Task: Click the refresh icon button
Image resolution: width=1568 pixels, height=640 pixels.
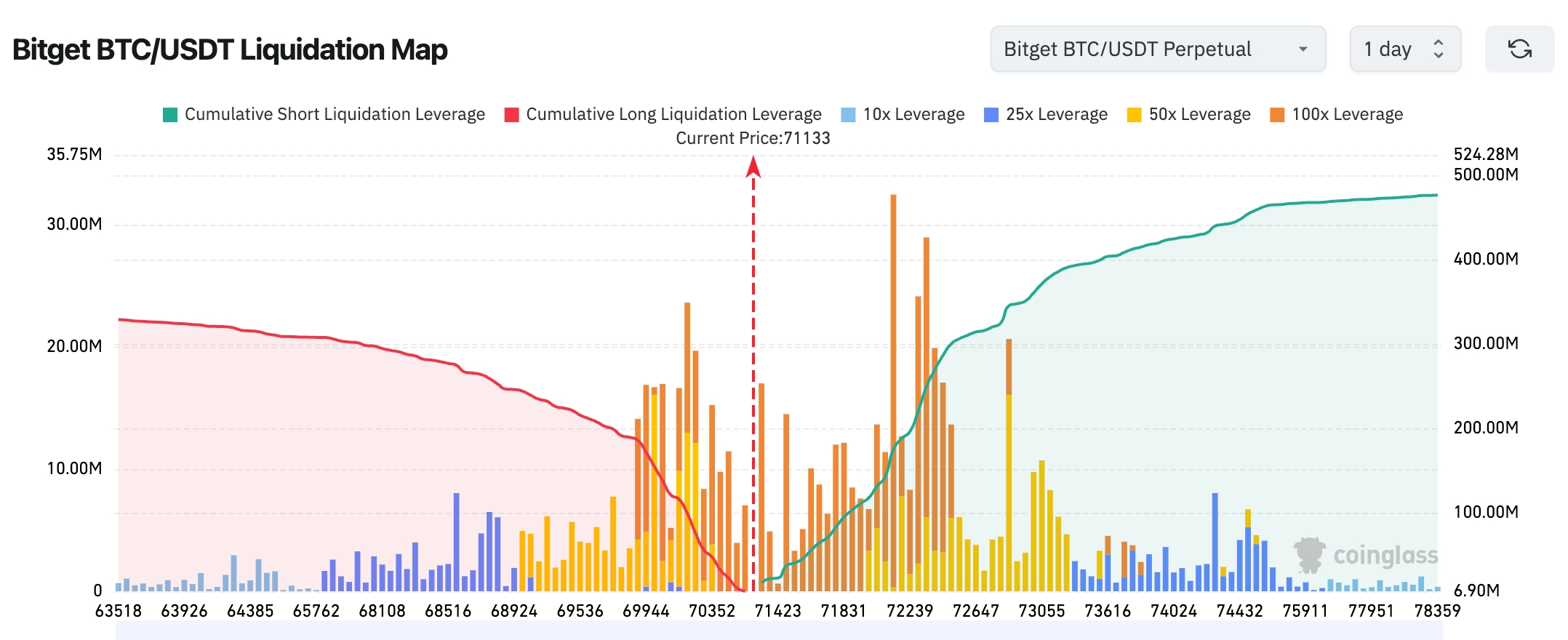Action: (x=1519, y=49)
